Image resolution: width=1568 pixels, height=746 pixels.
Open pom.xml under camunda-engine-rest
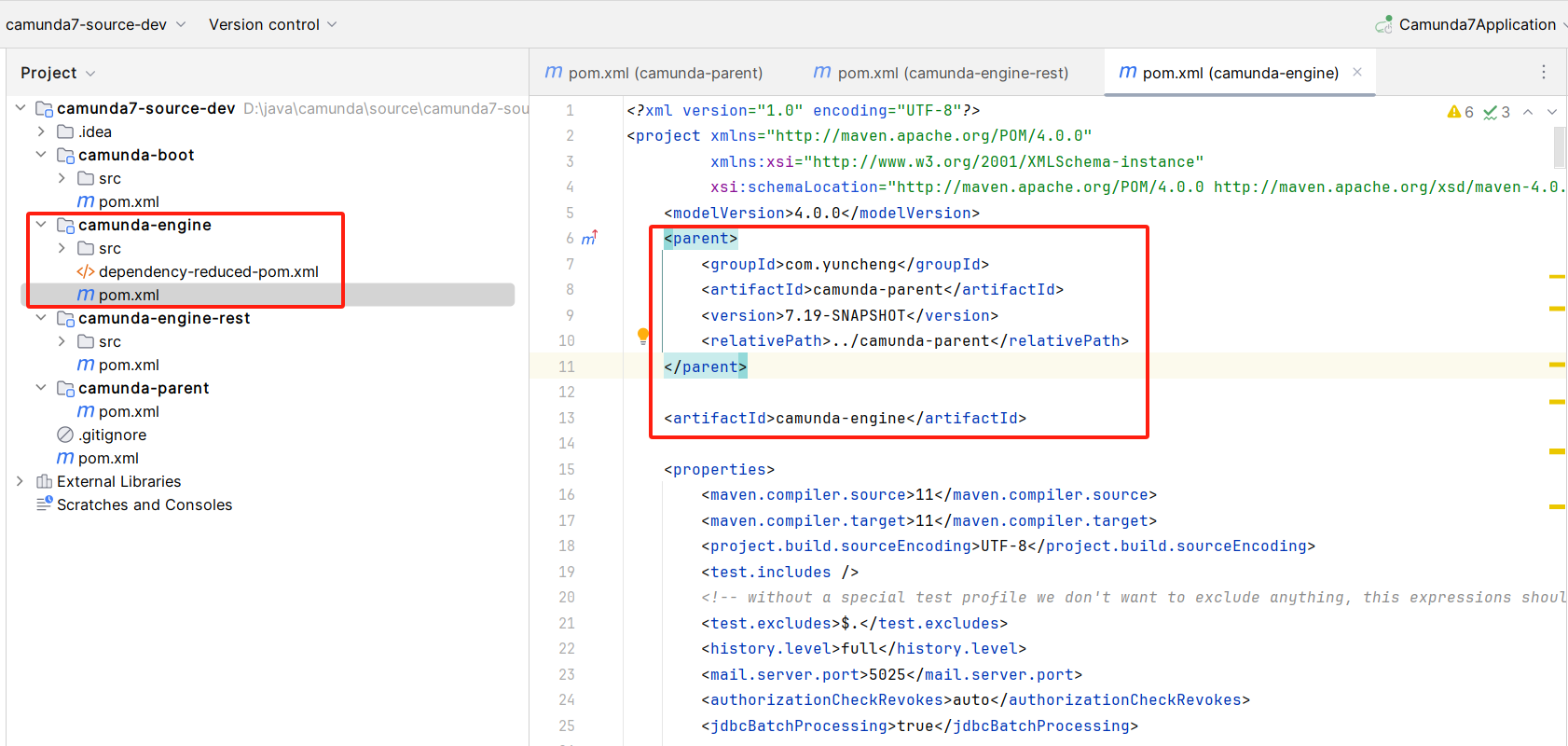(x=129, y=365)
